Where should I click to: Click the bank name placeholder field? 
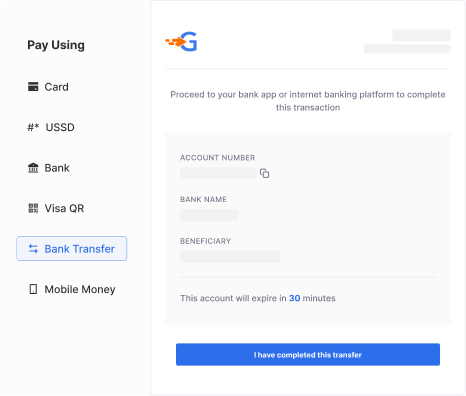209,215
